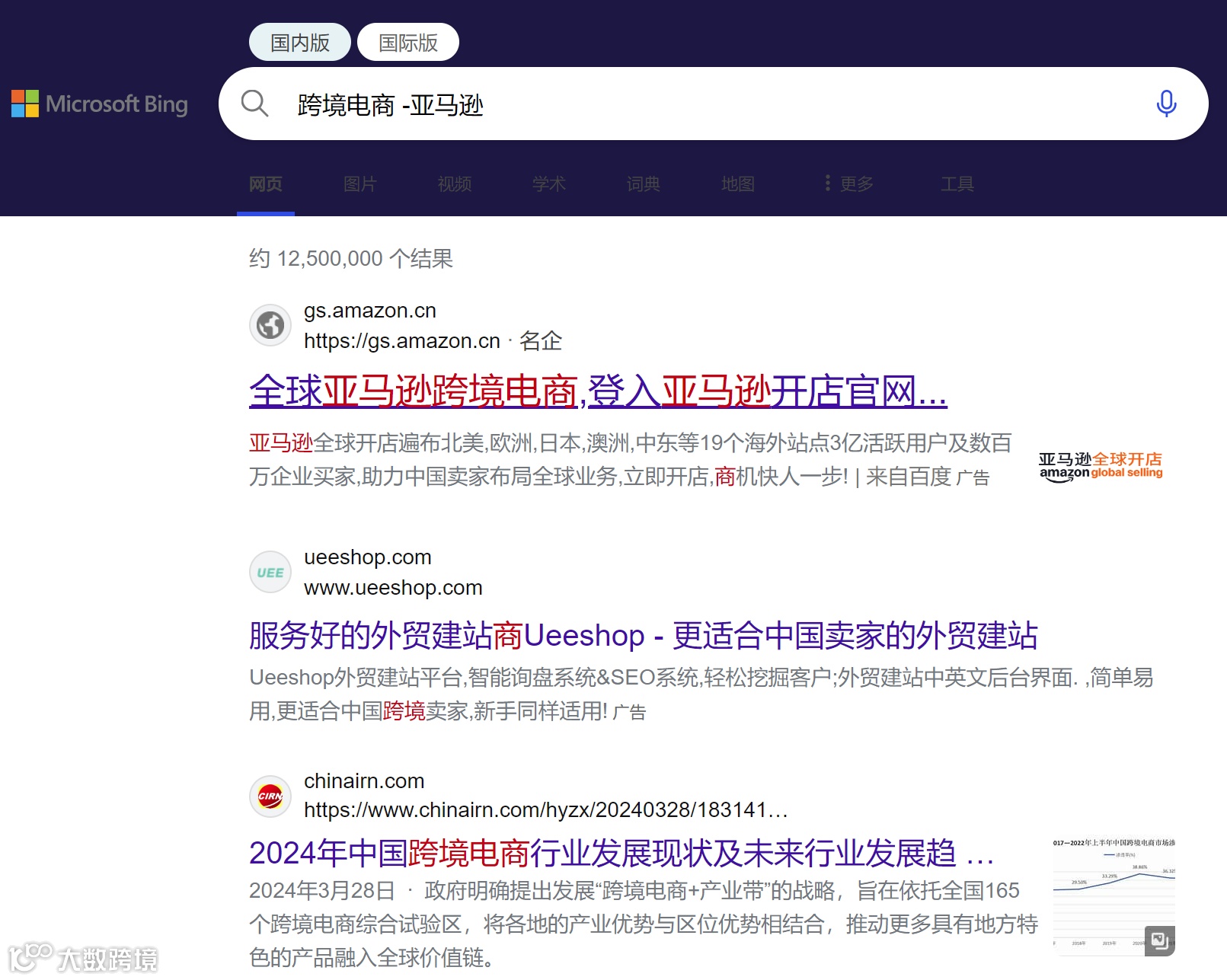1227x980 pixels.
Task: Open the image preview icon on chart thumbnail
Action: [1160, 942]
